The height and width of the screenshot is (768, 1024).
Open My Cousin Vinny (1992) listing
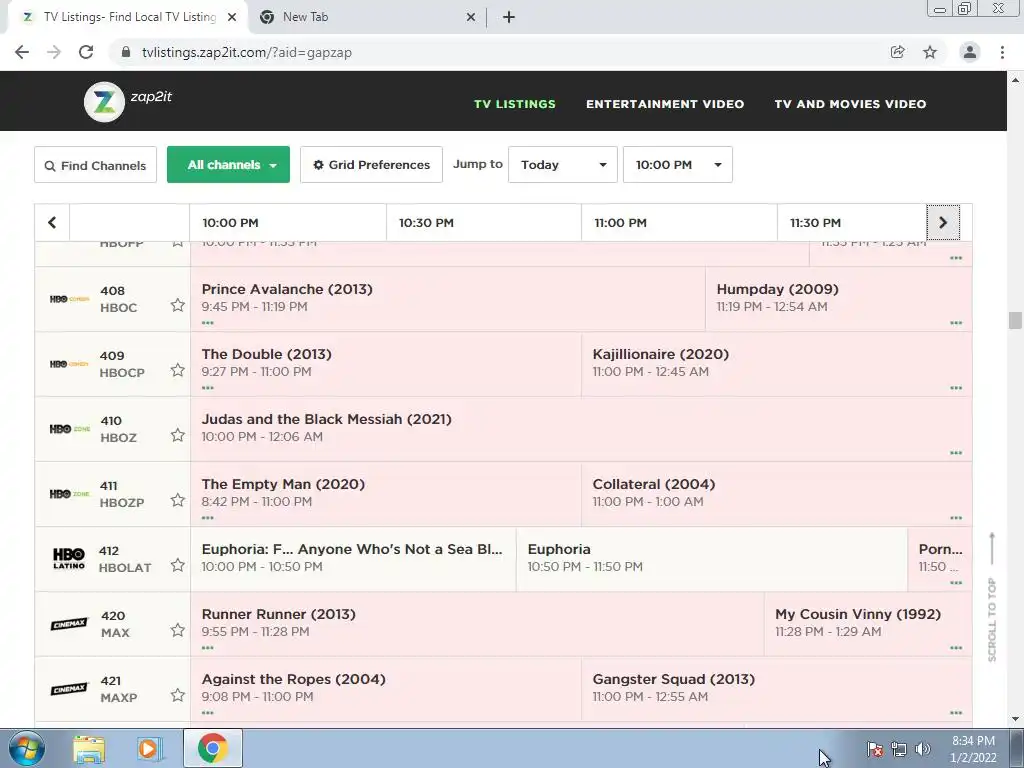tap(857, 614)
